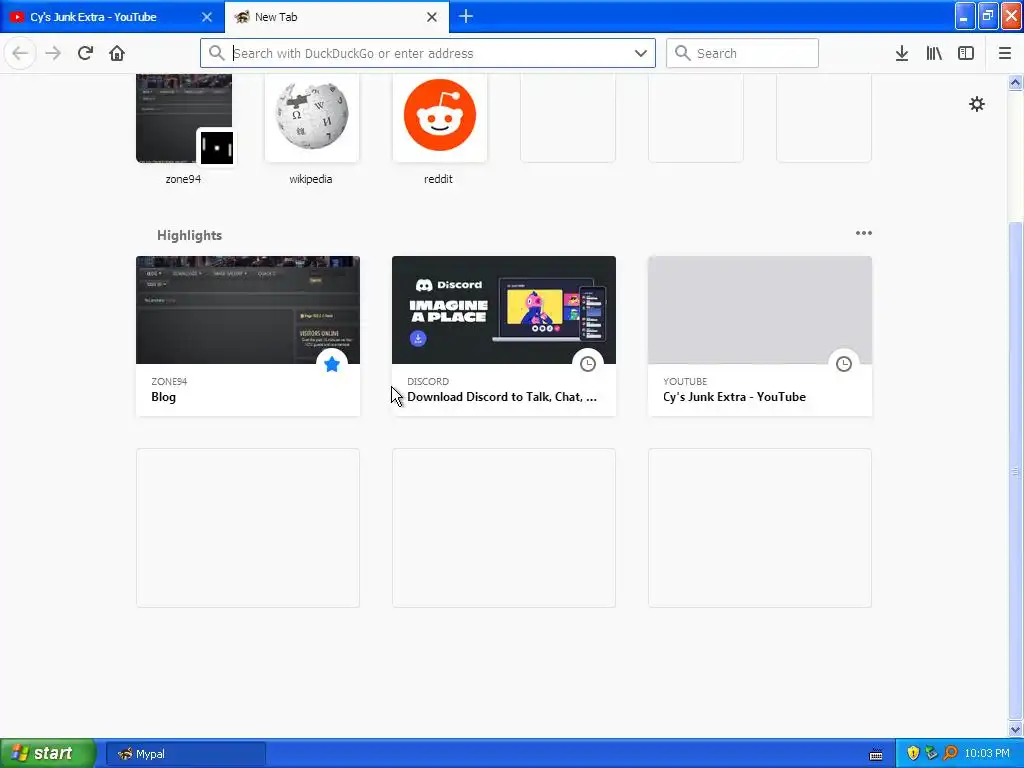This screenshot has width=1024, height=768.
Task: Show the address bar history dropdown
Action: coord(641,53)
